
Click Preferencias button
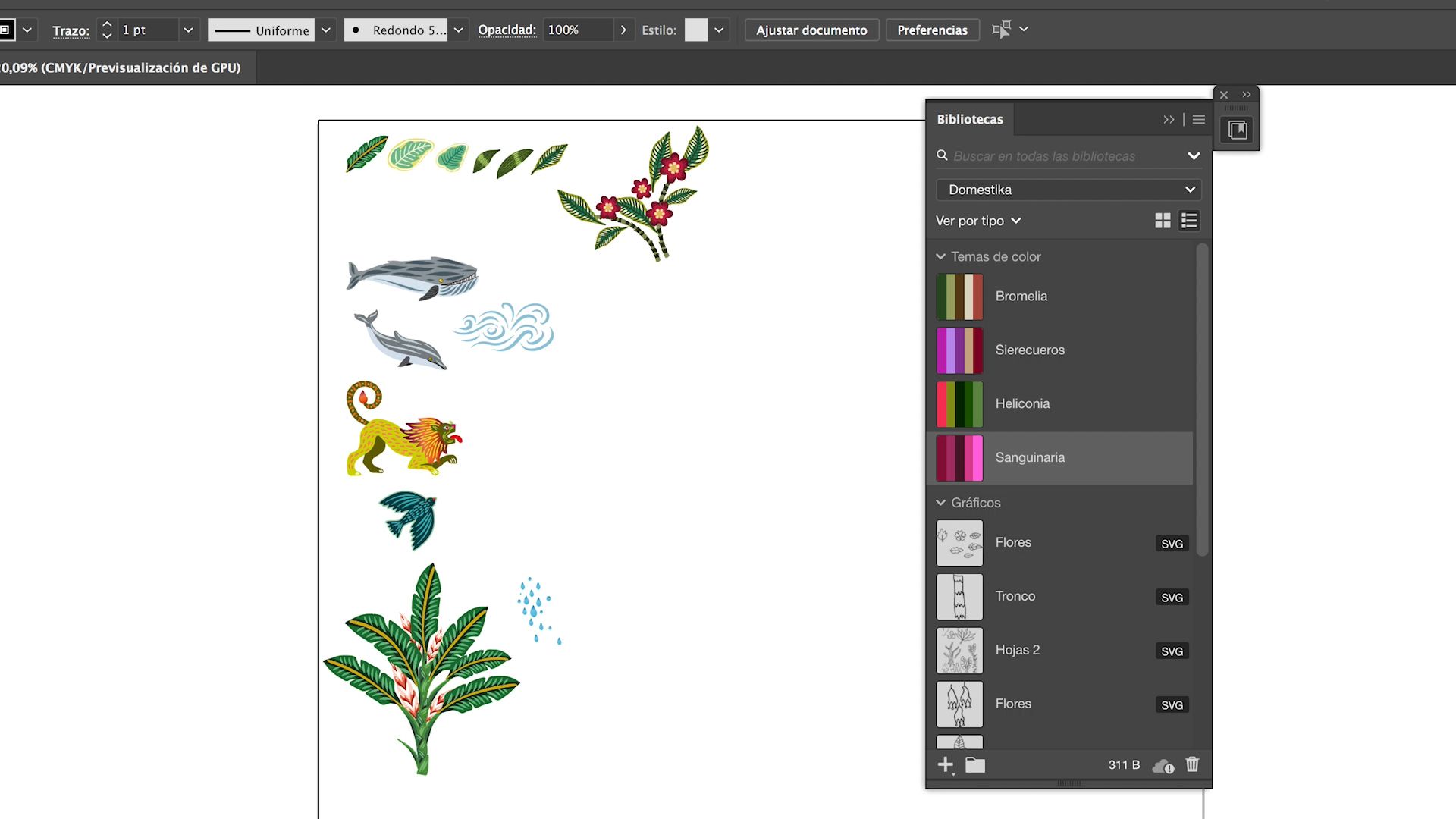click(932, 30)
